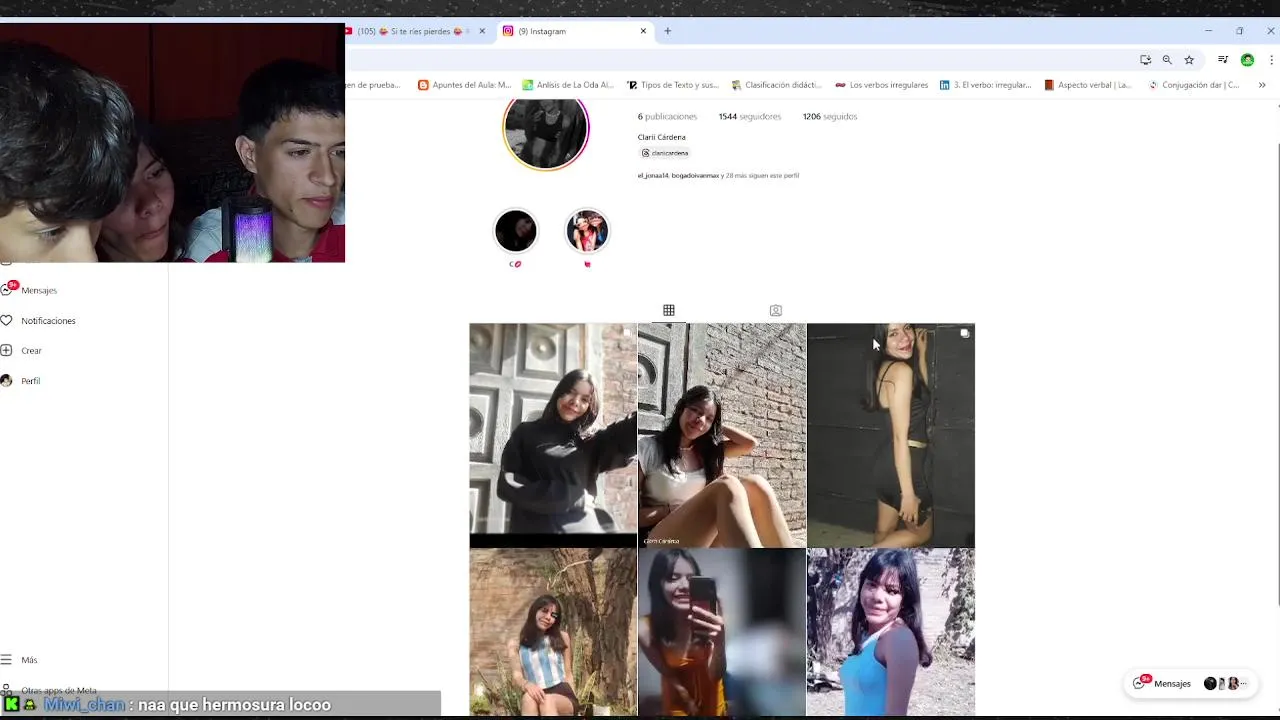Open the 1544 seguidores list

click(x=749, y=117)
